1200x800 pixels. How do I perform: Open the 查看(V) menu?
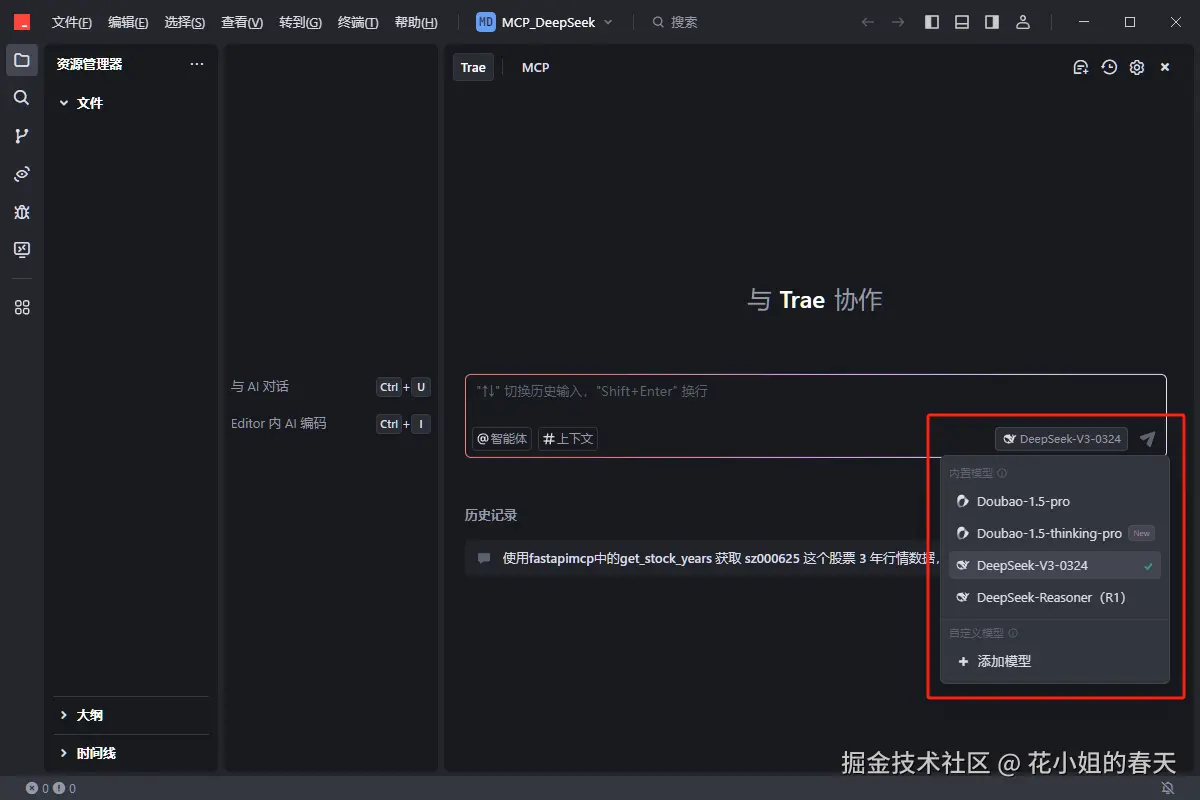click(242, 22)
